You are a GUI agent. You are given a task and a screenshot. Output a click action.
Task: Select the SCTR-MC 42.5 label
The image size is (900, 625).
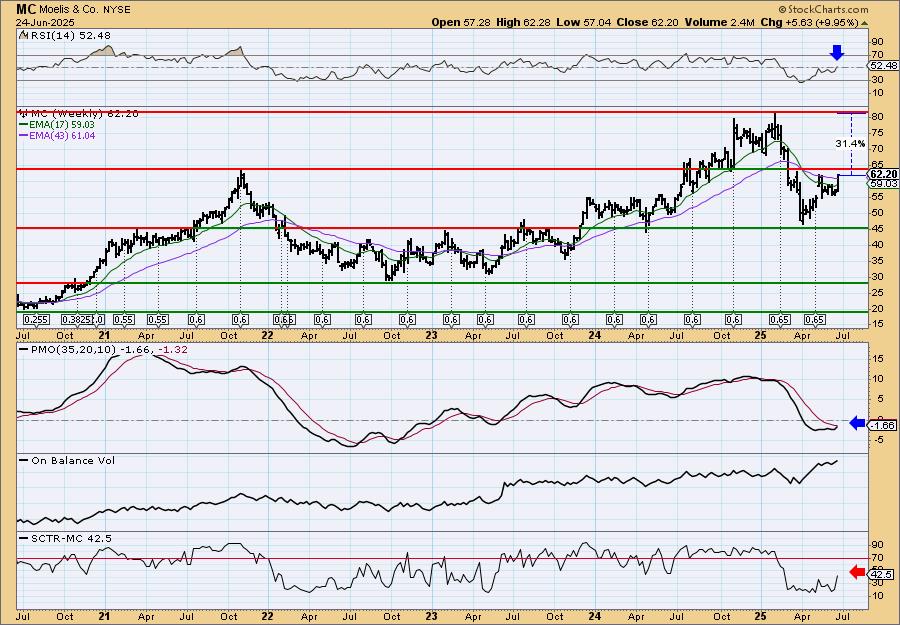click(71, 538)
